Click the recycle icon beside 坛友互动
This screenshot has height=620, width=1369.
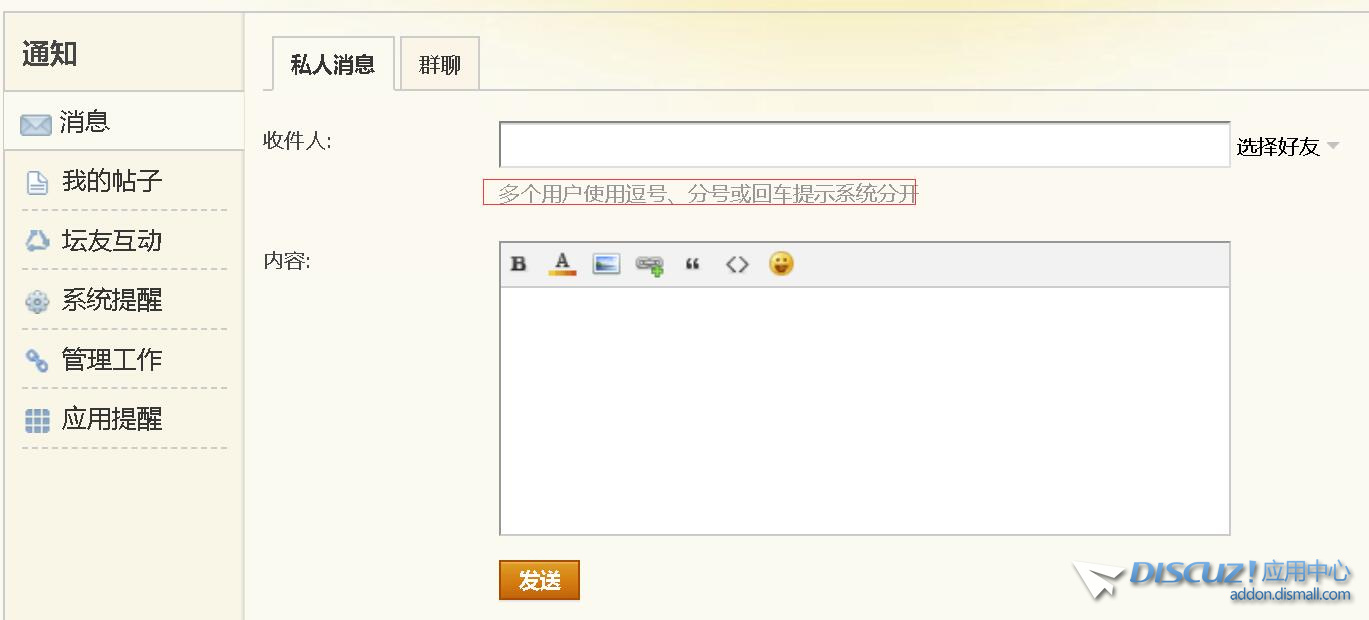pos(37,241)
